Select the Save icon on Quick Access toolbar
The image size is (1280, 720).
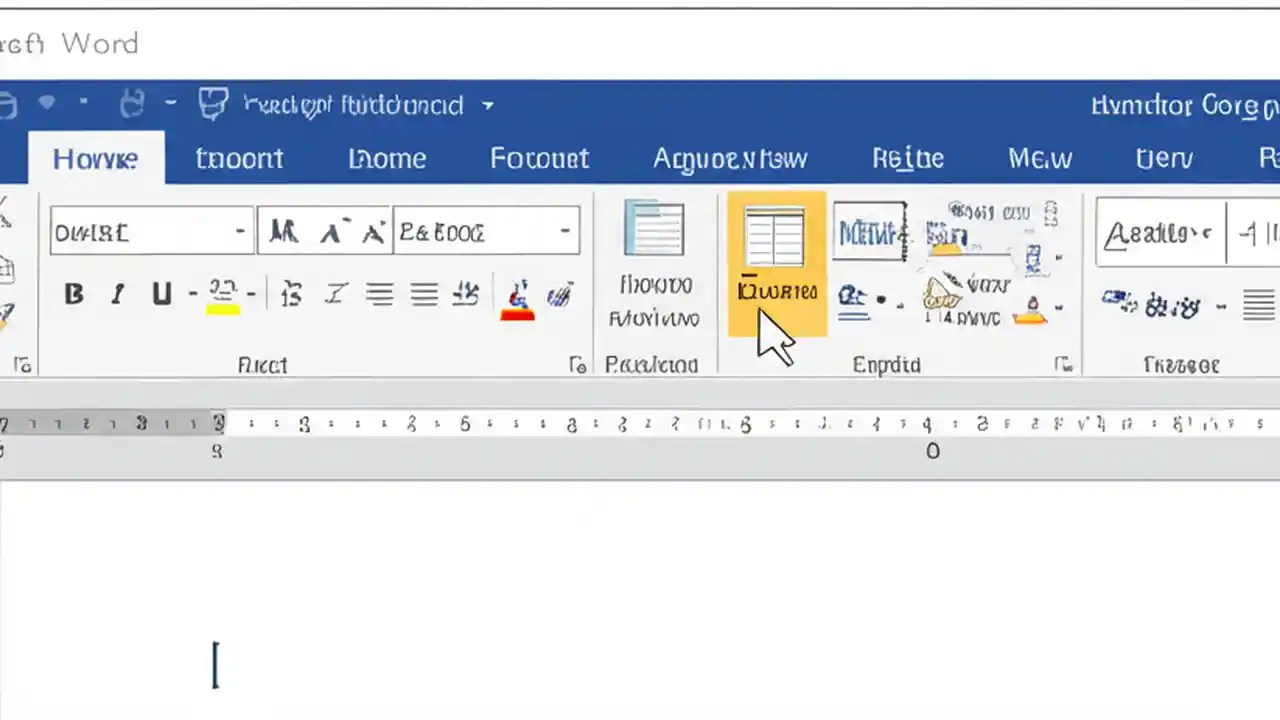point(9,104)
